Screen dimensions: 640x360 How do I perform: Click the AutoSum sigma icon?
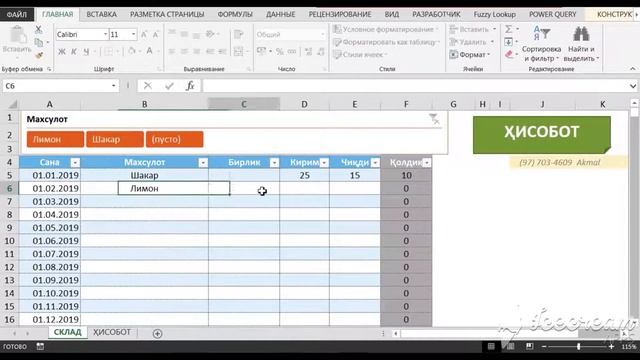[x=509, y=29]
